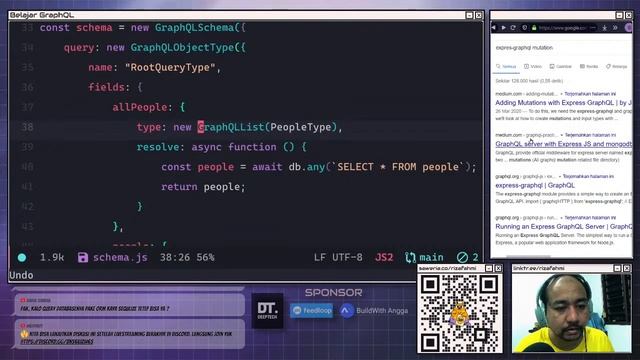The image size is (640, 360).
Task: Click the error count 2 in the modeline
Action: 475,258
